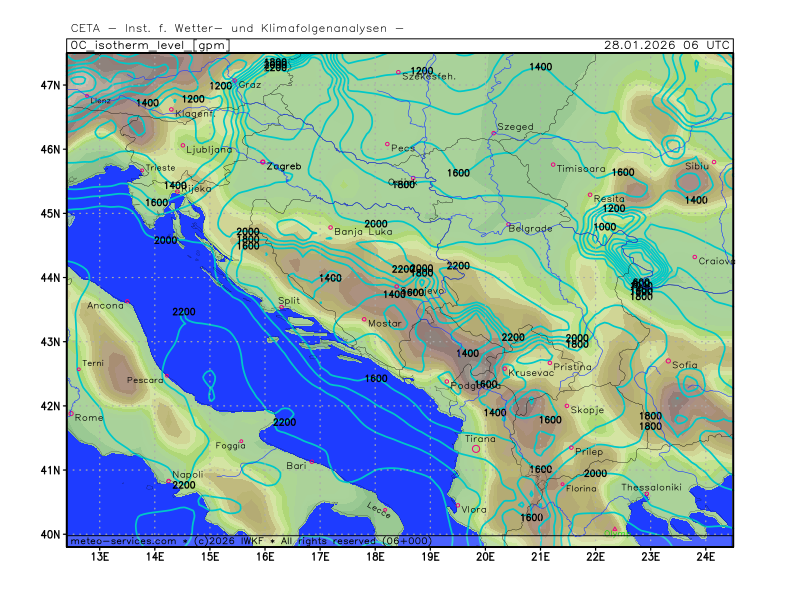The height and width of the screenshot is (600, 800).
Task: Select the Tirana circle marker
Action: (x=476, y=448)
